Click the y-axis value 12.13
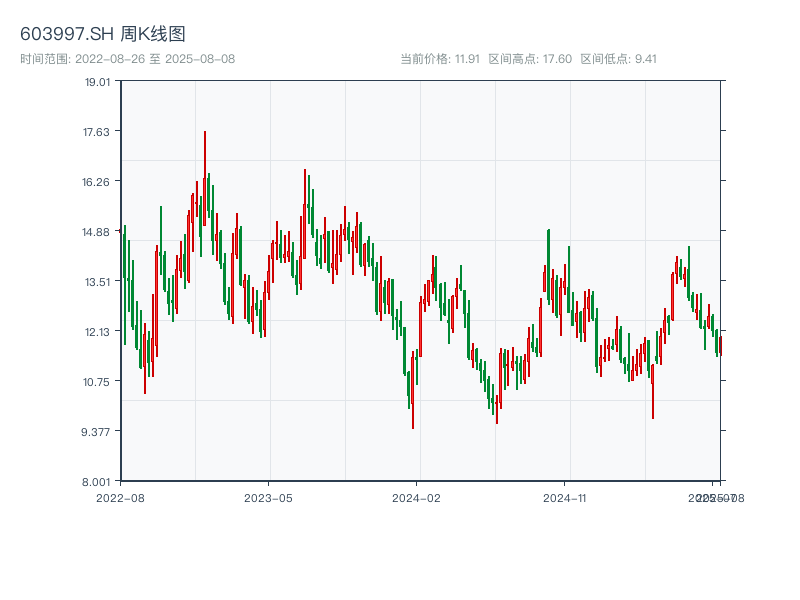The height and width of the screenshot is (600, 800). pos(97,332)
